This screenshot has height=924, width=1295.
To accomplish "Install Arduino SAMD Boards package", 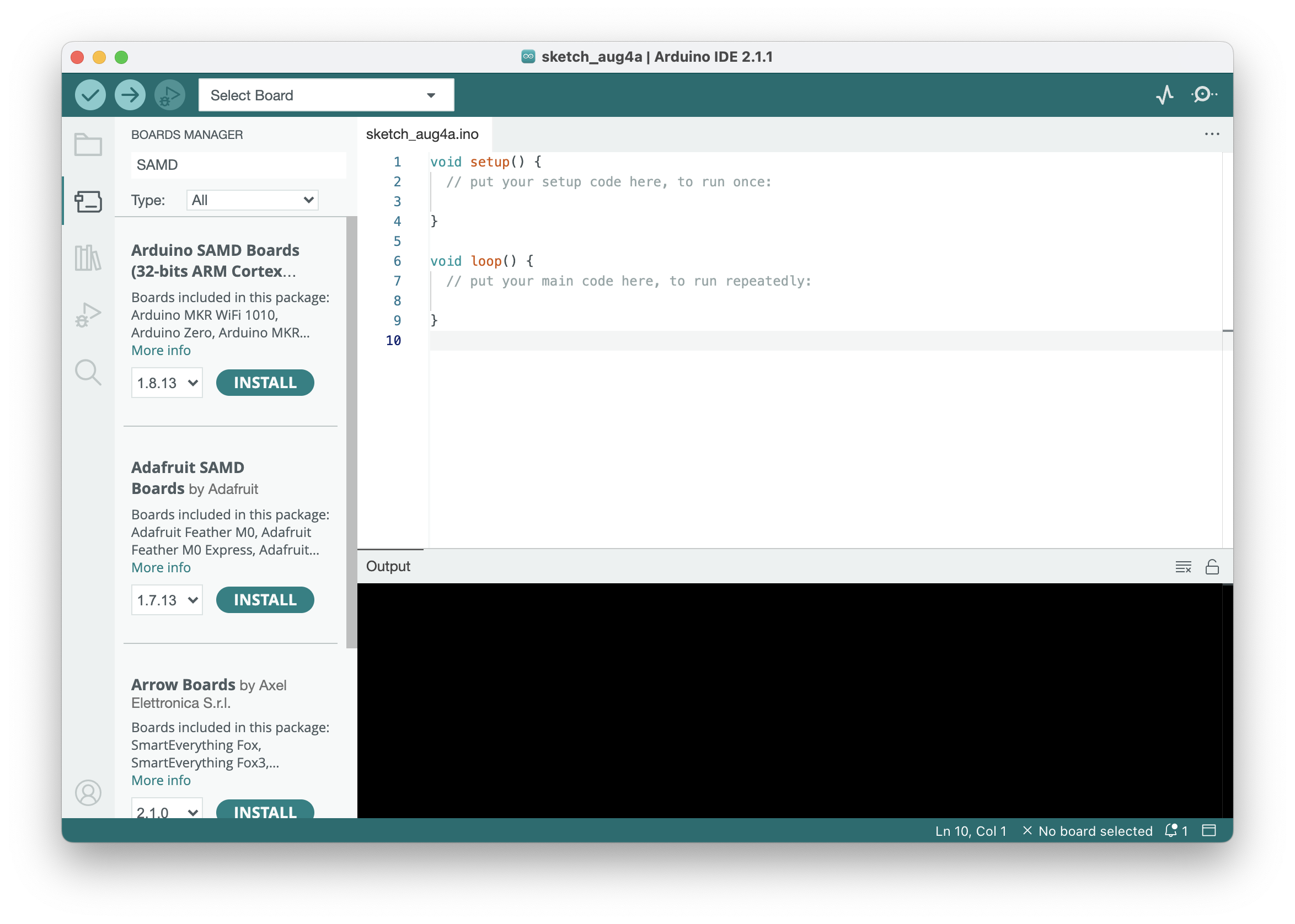I will click(x=265, y=383).
